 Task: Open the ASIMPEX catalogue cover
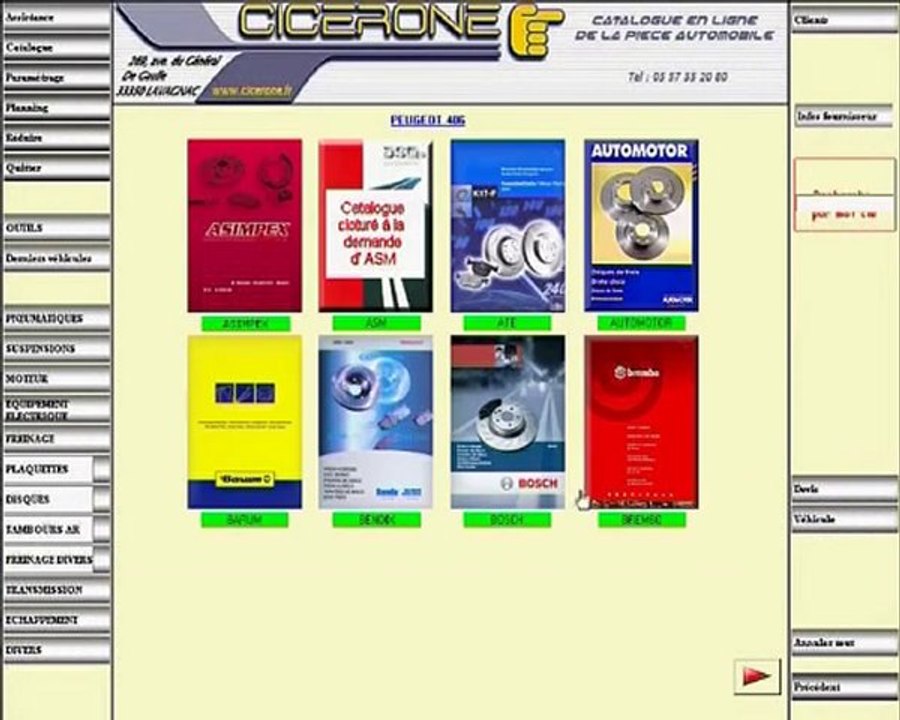point(245,226)
